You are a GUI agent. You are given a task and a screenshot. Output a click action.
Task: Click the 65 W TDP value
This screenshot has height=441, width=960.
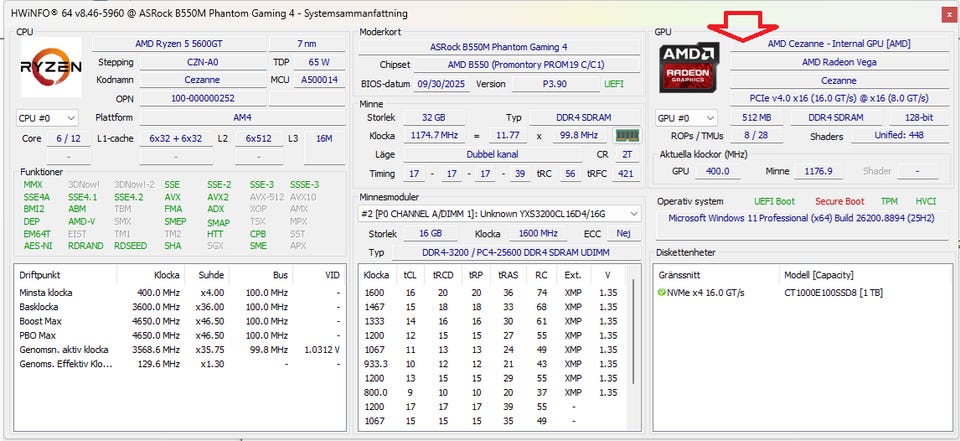pyautogui.click(x=318, y=62)
